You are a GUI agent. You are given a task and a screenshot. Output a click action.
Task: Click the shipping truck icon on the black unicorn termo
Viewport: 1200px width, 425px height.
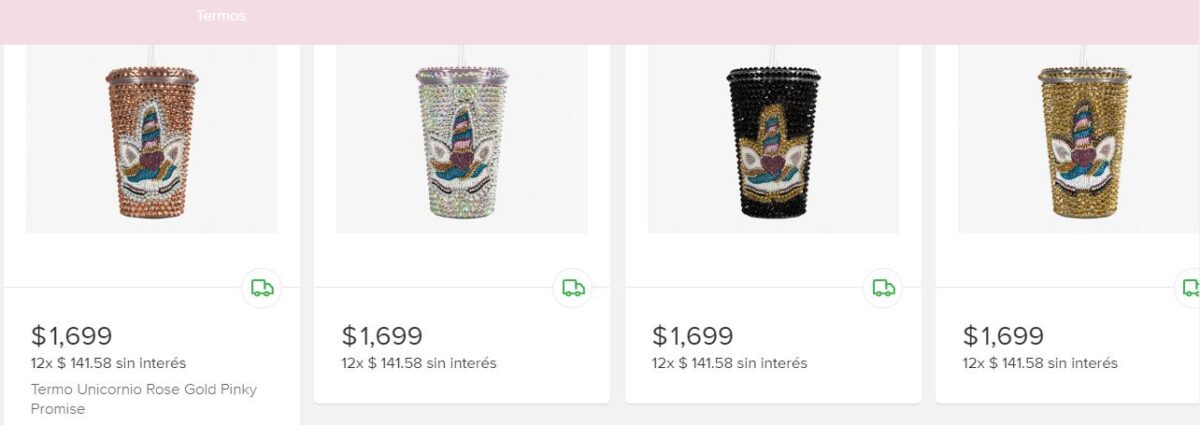pyautogui.click(x=884, y=288)
